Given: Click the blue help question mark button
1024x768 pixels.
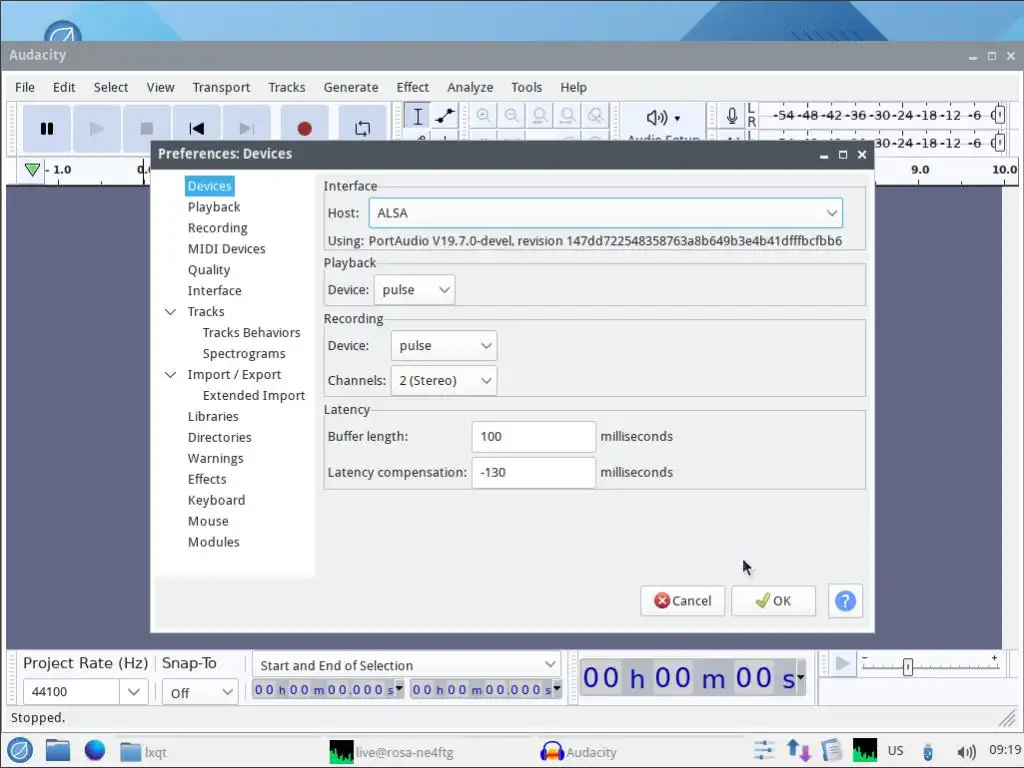Looking at the screenshot, I should point(845,601).
